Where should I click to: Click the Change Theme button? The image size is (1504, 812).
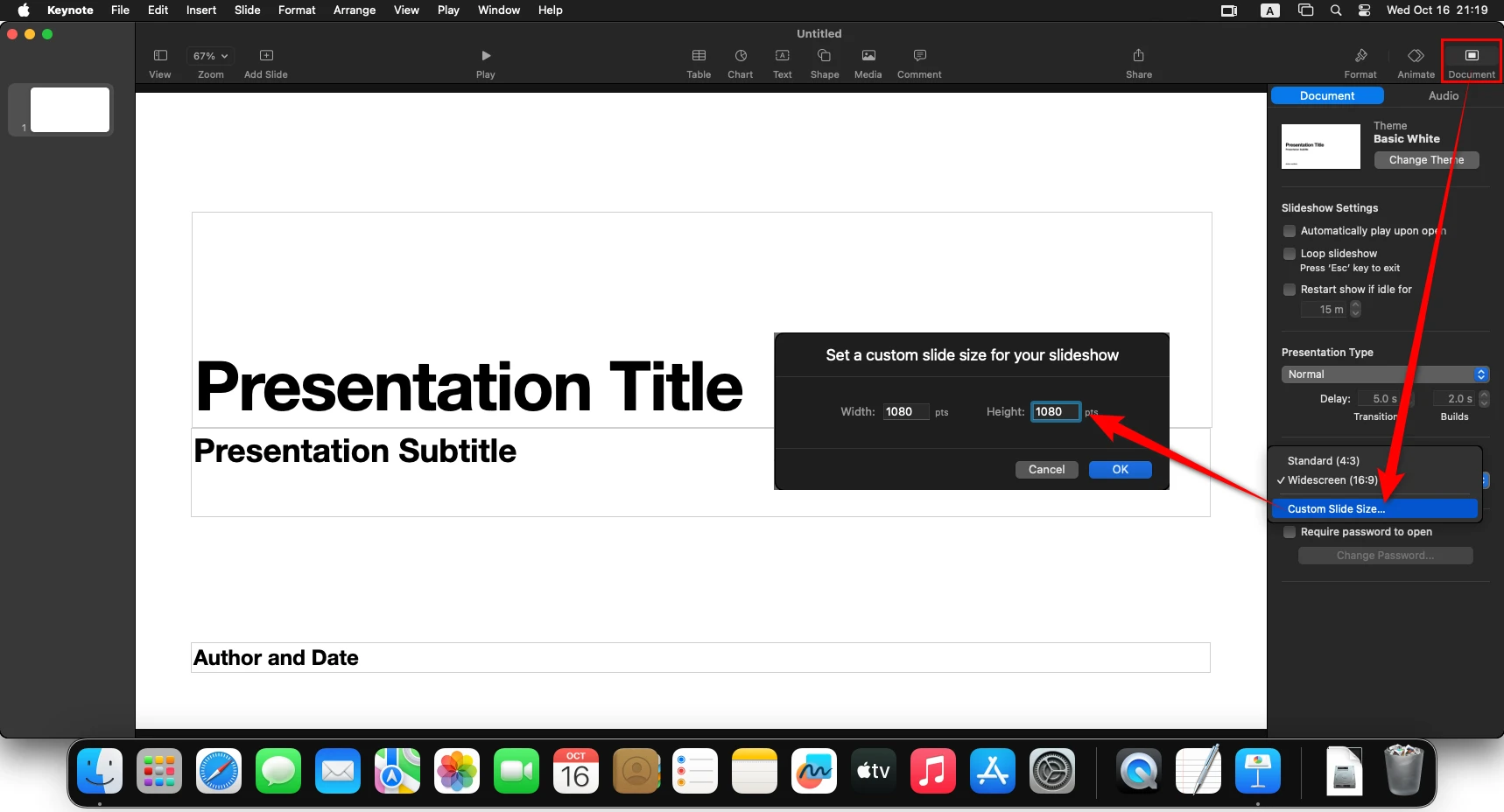[1426, 160]
